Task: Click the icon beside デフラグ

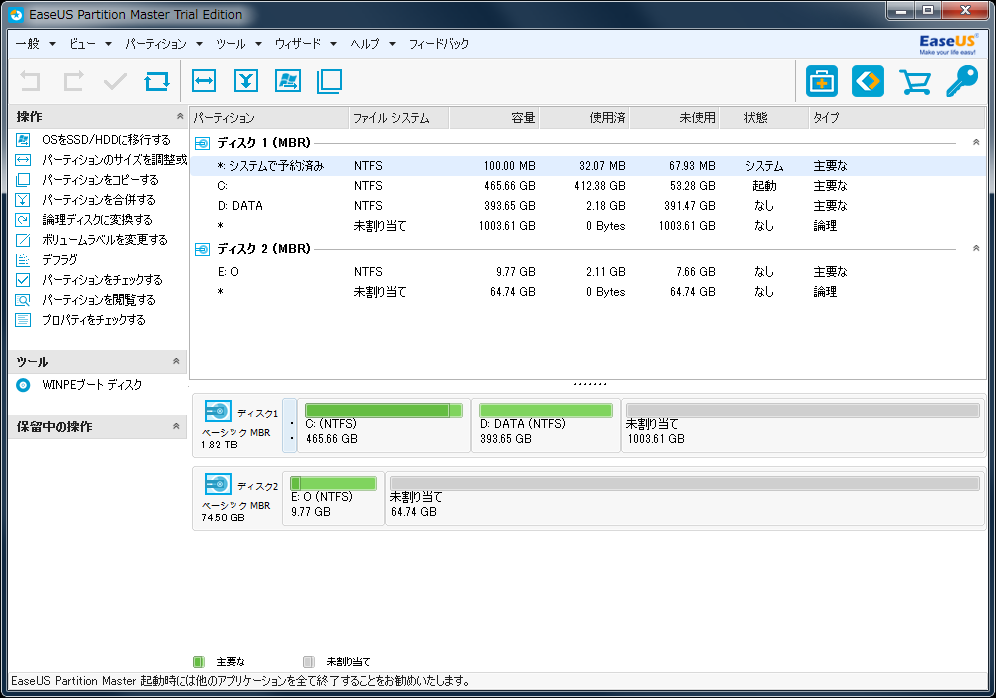Action: click(x=23, y=260)
